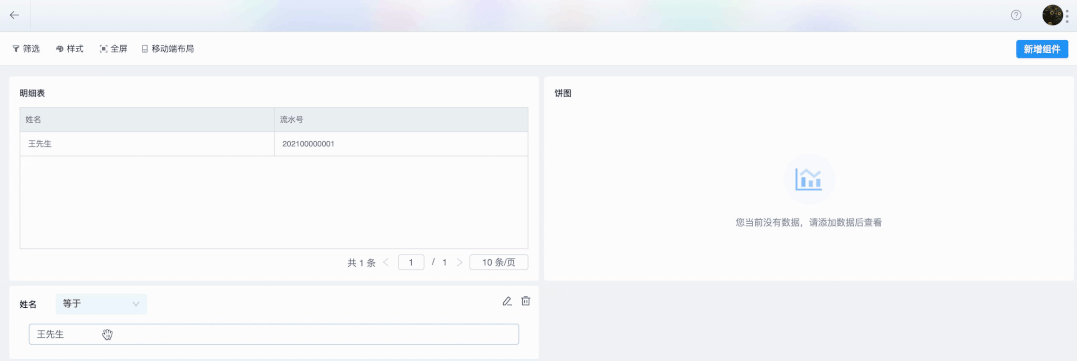Screen dimensions: 1077x361
Task: Click the 新增组件 button
Action: [1042, 49]
